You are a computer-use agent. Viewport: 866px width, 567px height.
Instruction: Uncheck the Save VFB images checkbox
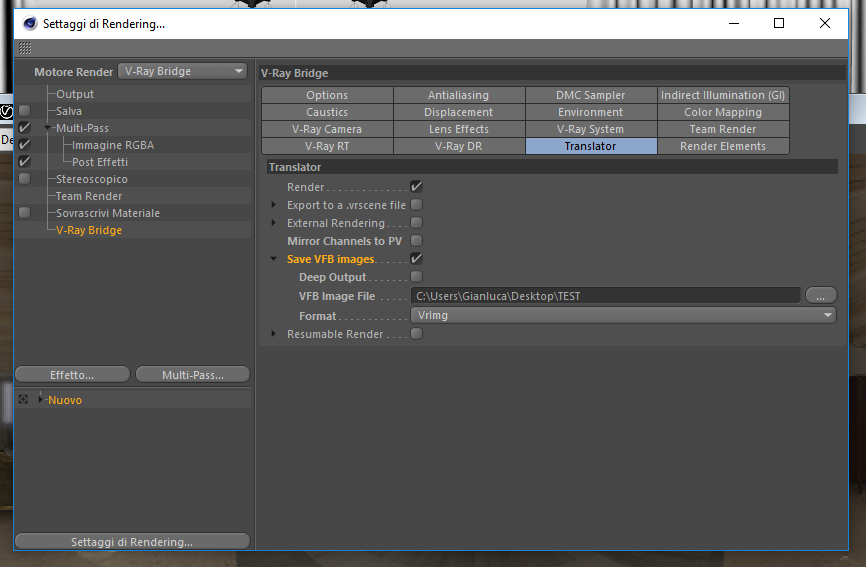tap(416, 258)
